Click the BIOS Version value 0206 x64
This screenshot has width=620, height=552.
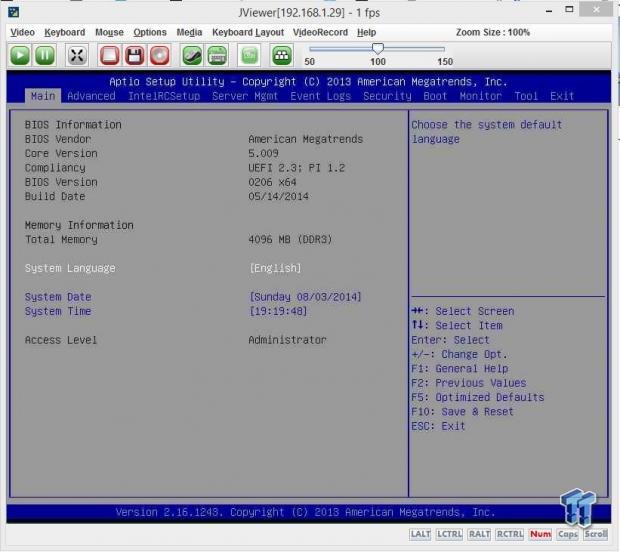(x=272, y=182)
